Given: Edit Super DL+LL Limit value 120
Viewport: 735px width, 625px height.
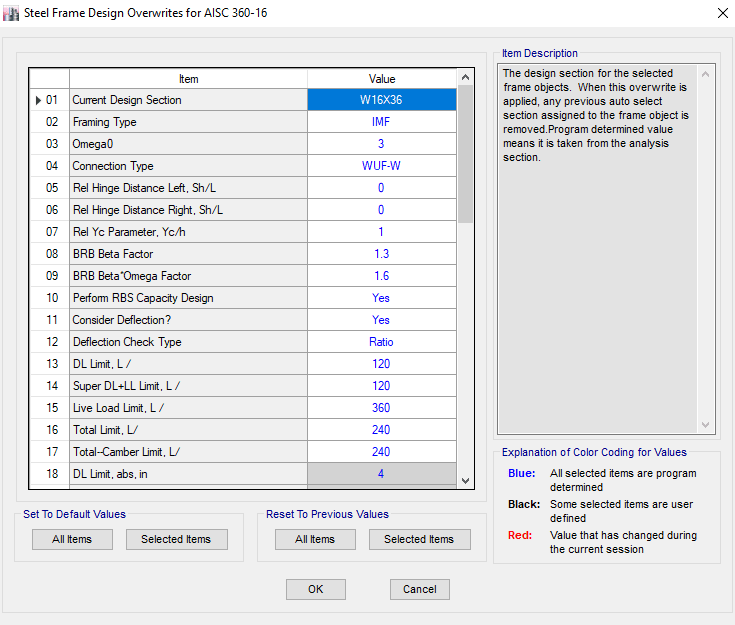Looking at the screenshot, I should tap(382, 386).
